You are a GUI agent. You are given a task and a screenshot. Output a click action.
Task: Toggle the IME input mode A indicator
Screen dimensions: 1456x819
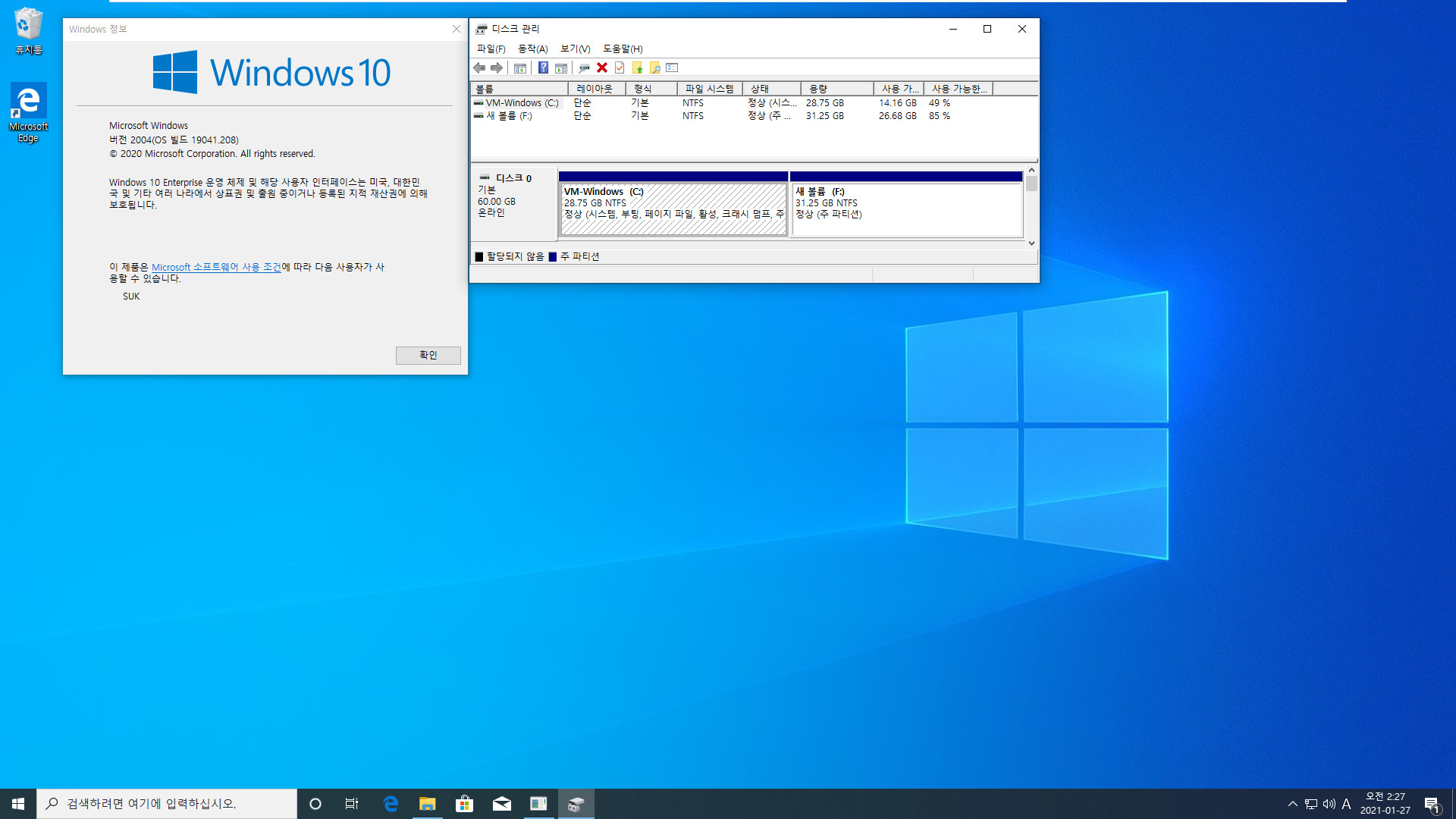tap(1347, 804)
